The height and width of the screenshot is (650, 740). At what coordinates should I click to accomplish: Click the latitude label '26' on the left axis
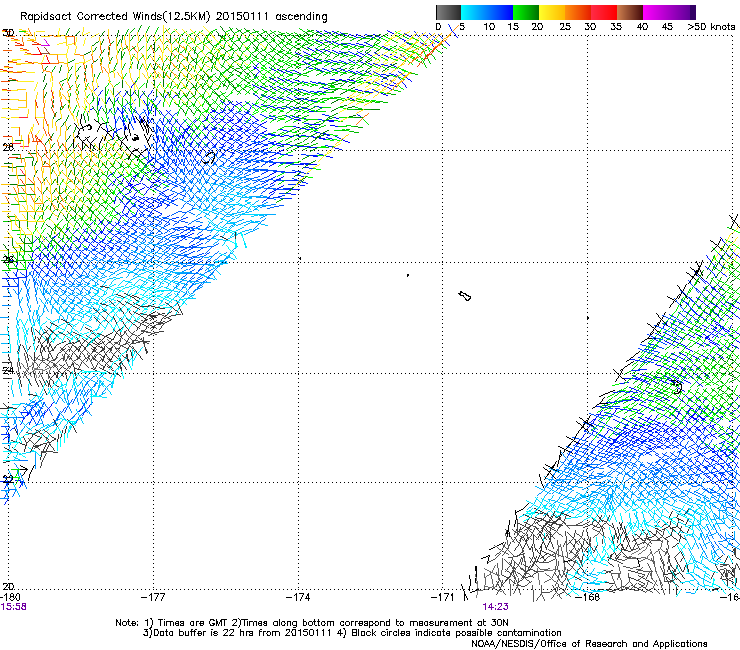click(8, 260)
